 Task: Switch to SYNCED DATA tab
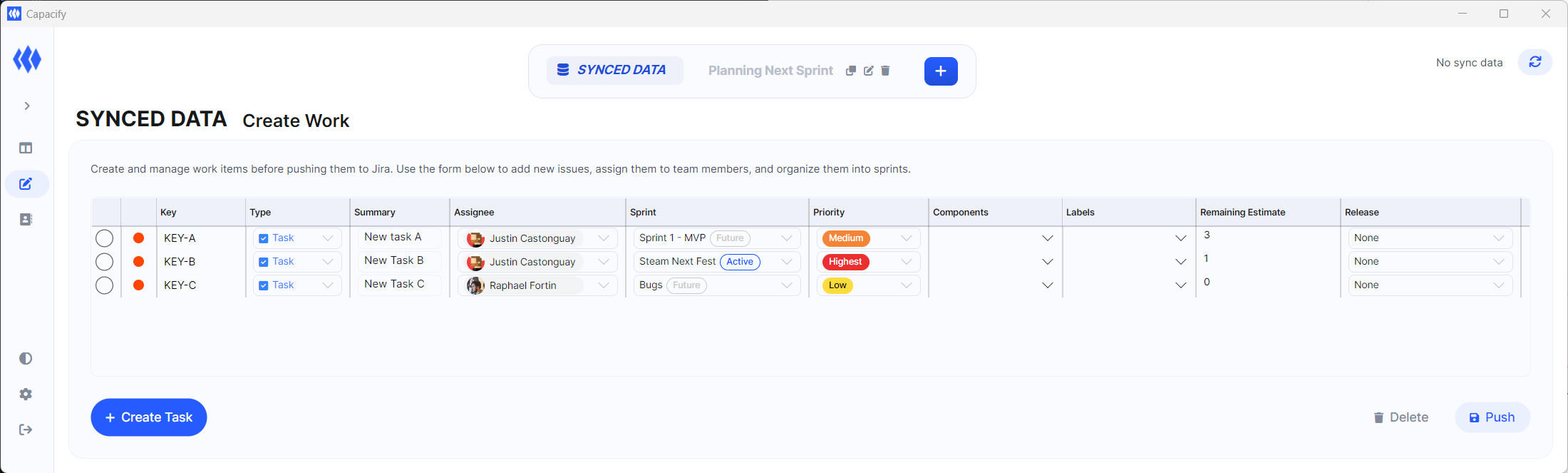pyautogui.click(x=614, y=70)
